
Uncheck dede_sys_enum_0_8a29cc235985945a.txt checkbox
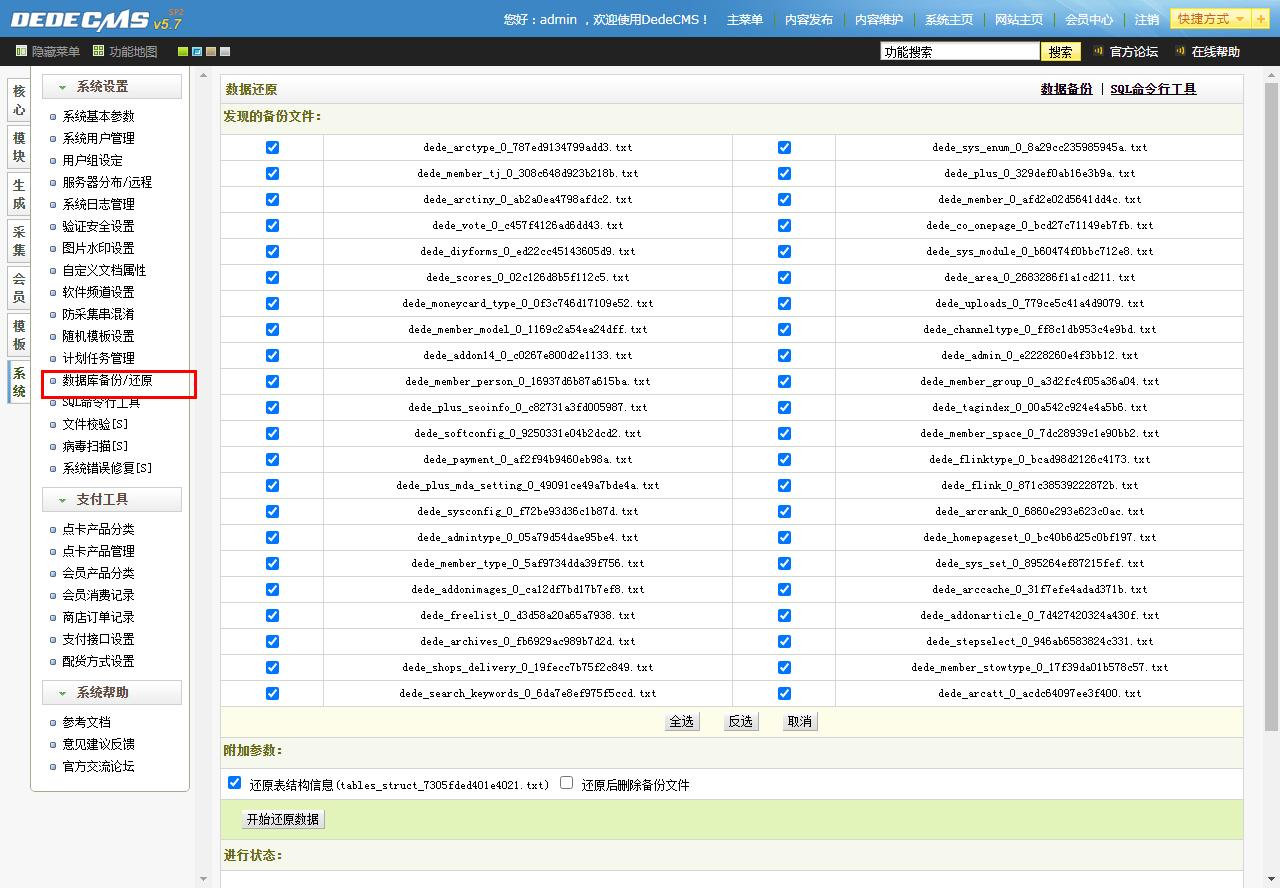click(784, 147)
